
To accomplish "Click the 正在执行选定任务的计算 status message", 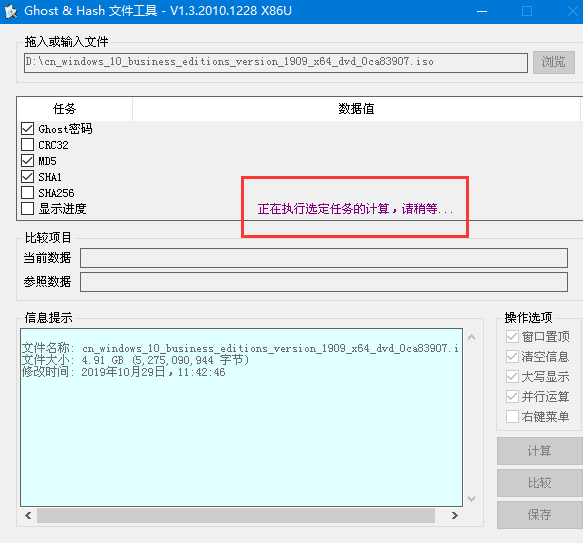I will 355,209.
